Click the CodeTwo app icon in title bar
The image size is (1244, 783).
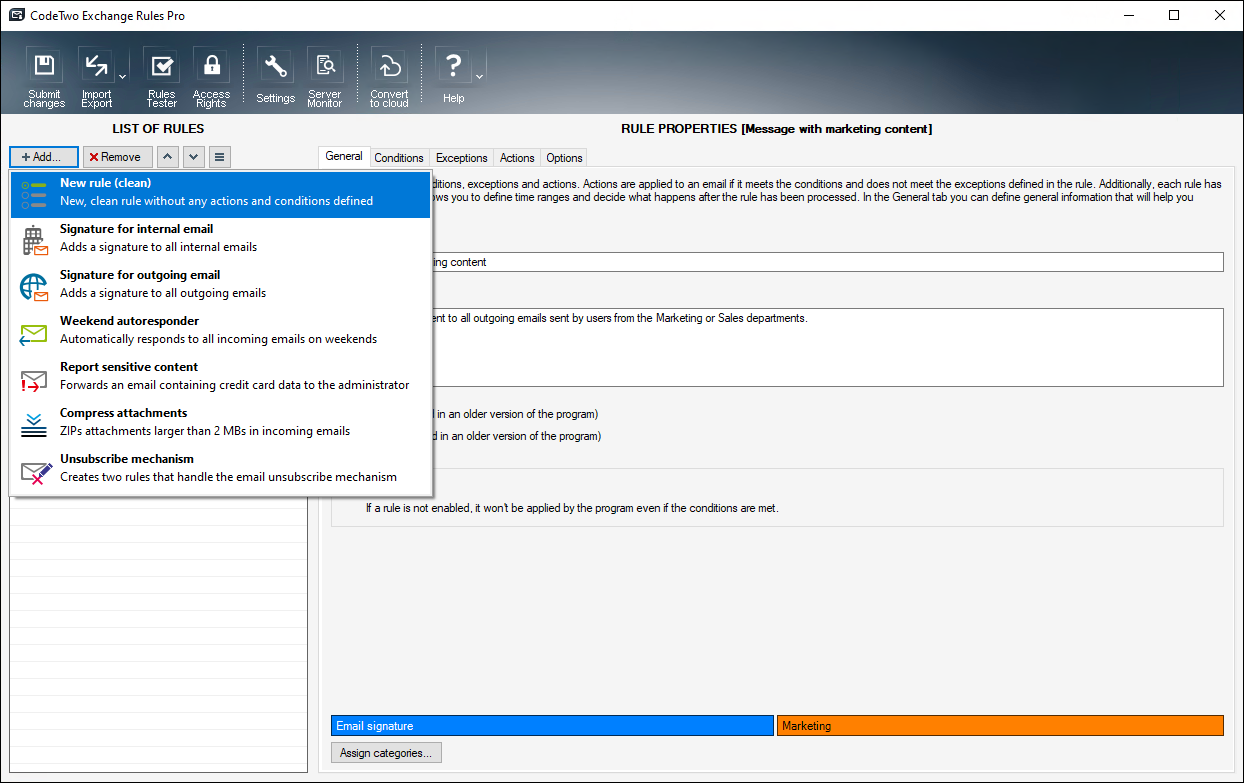pyautogui.click(x=16, y=15)
